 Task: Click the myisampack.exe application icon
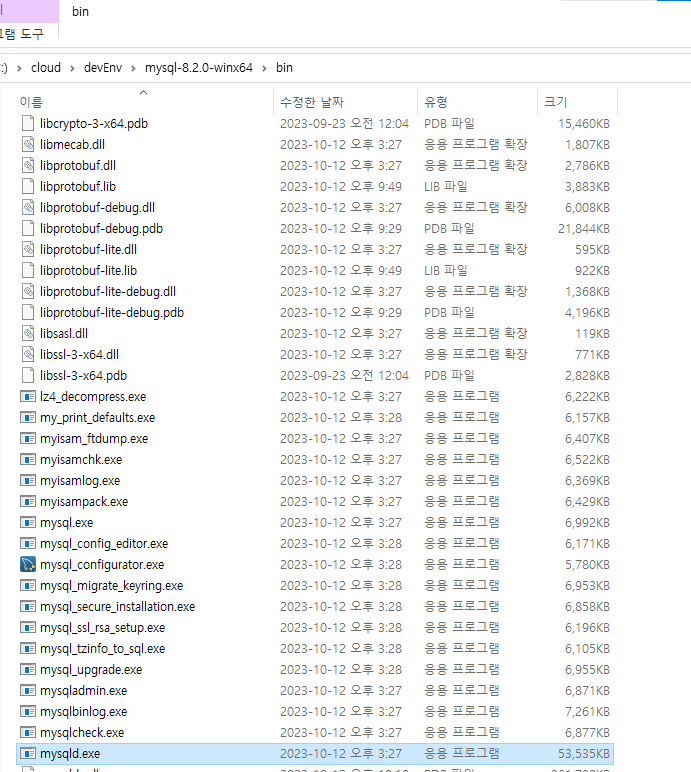pos(28,502)
